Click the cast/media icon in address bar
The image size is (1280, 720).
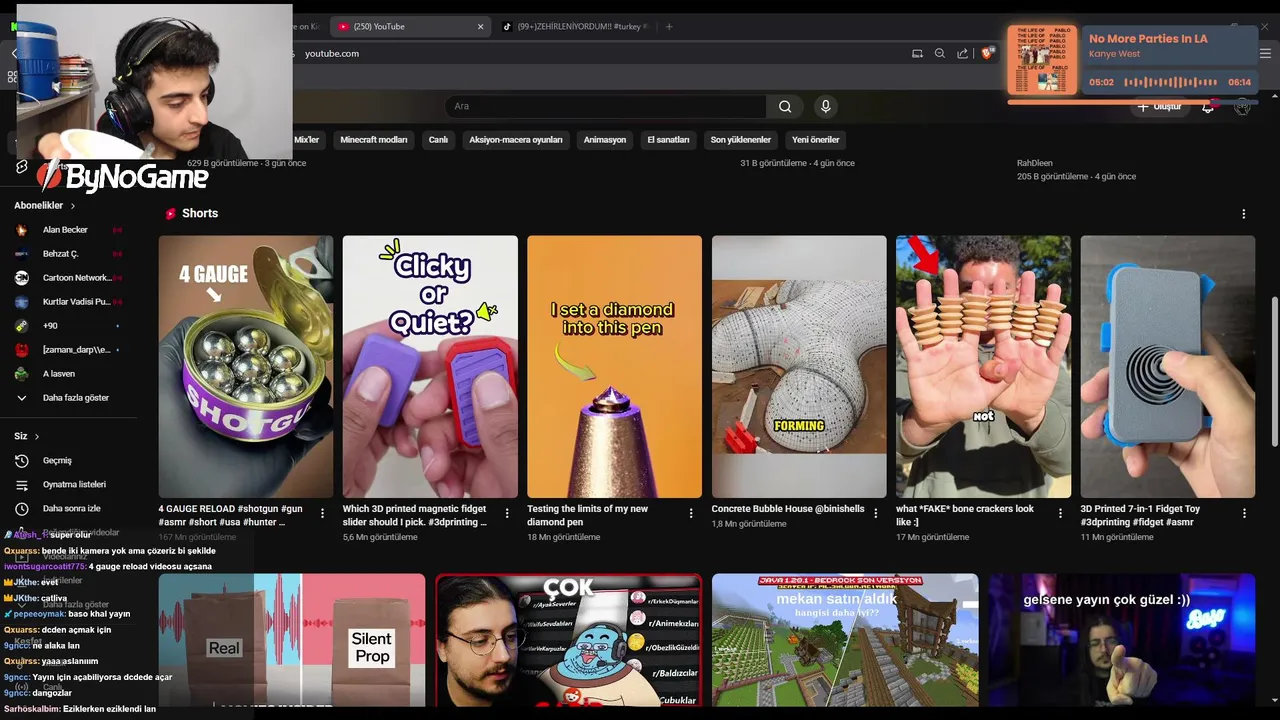tap(917, 54)
